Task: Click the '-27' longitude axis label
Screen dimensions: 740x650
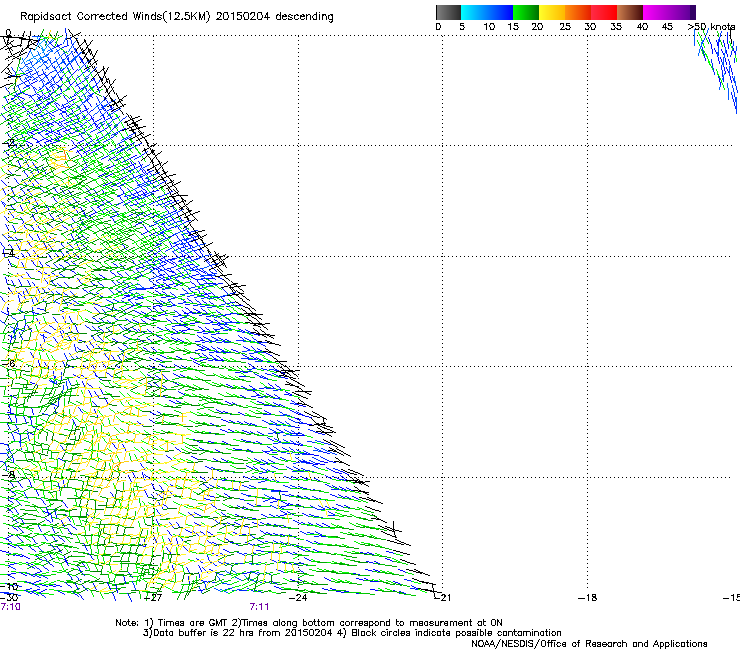Action: tap(153, 598)
